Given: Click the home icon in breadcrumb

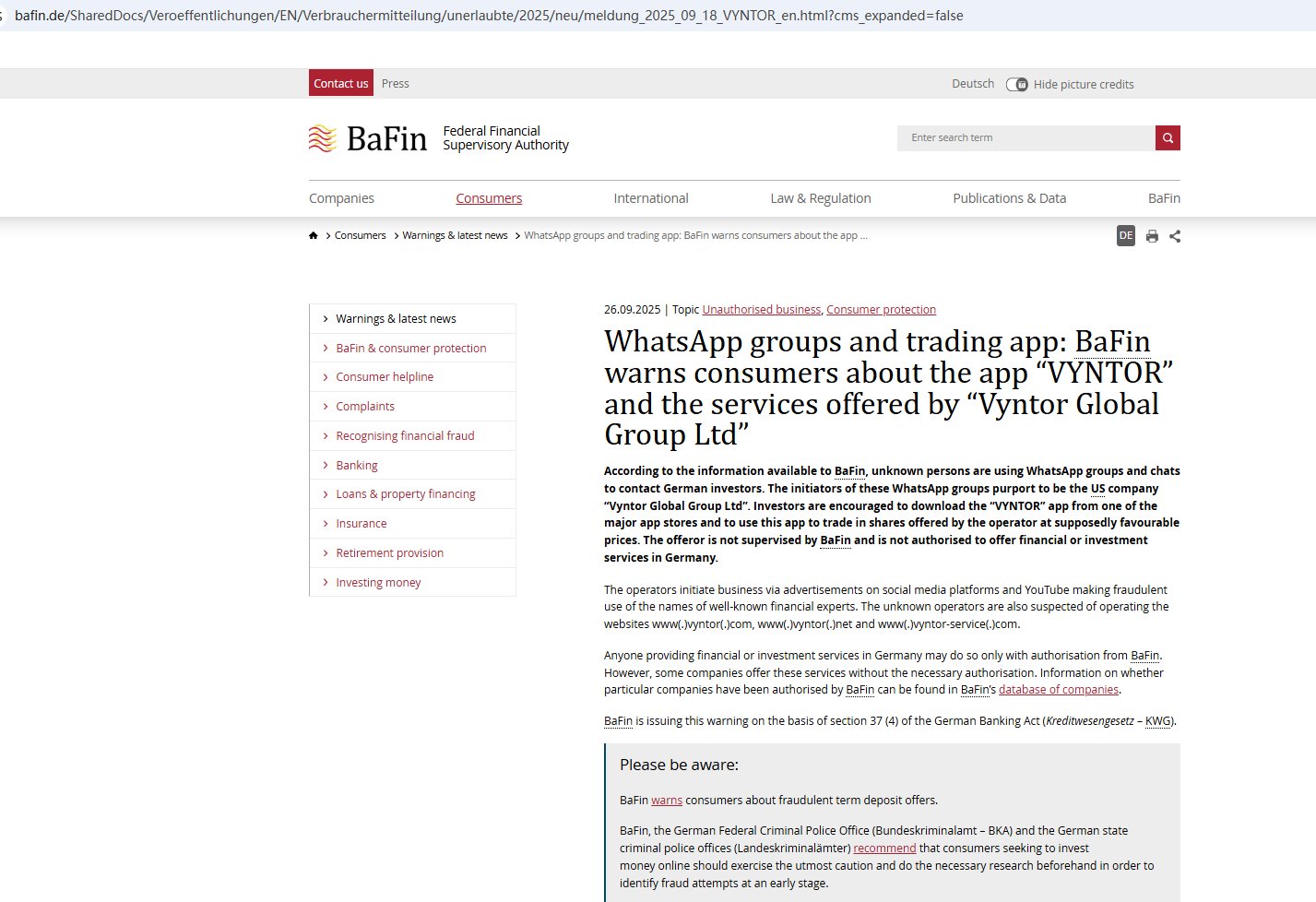Looking at the screenshot, I should [314, 236].
